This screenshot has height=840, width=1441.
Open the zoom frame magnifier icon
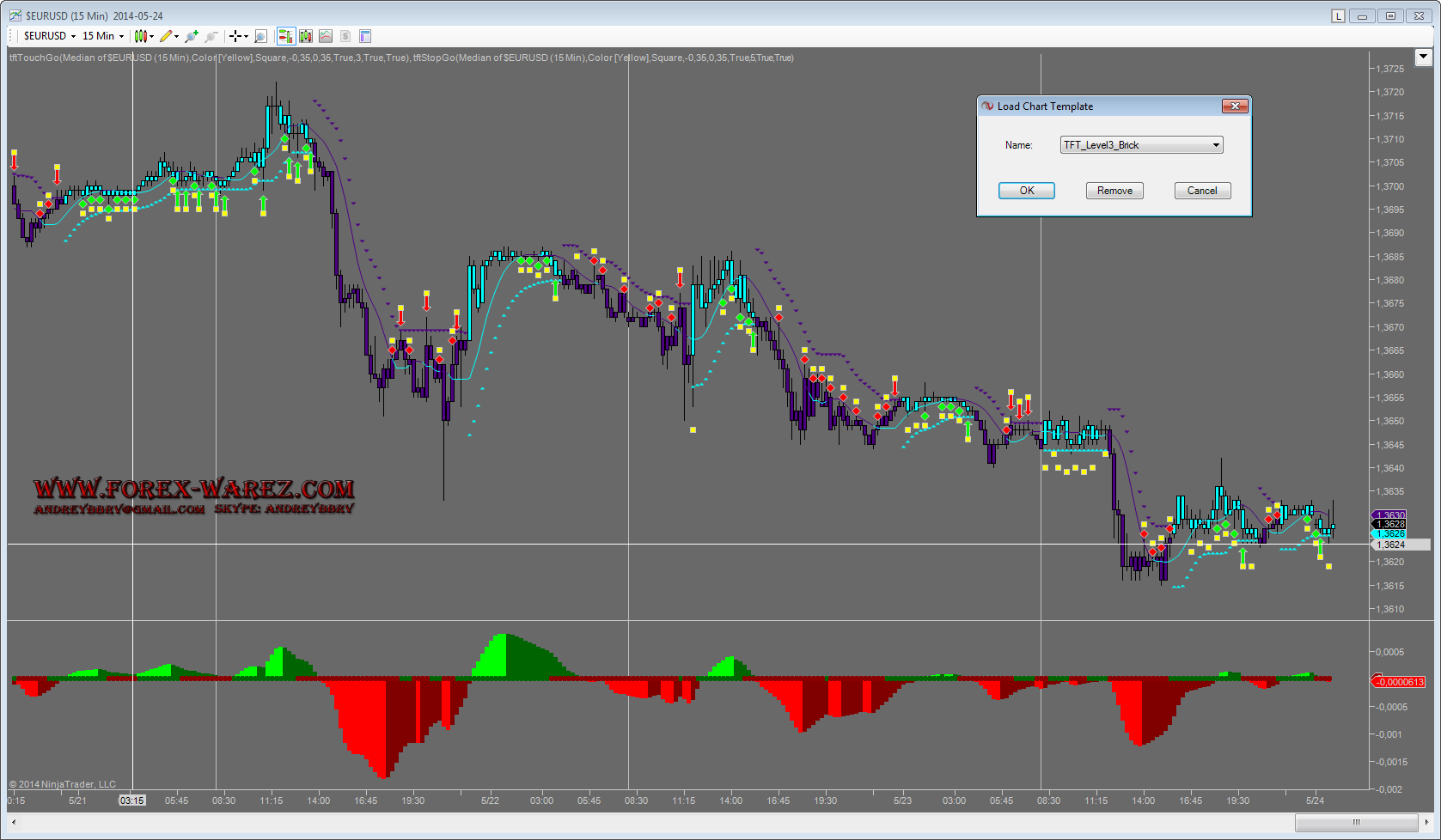tap(260, 36)
